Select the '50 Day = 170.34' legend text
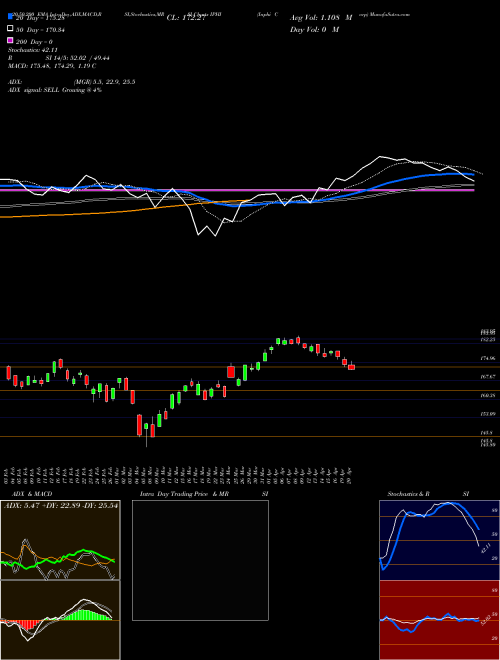Screen dimensions: 500x660 40,30
